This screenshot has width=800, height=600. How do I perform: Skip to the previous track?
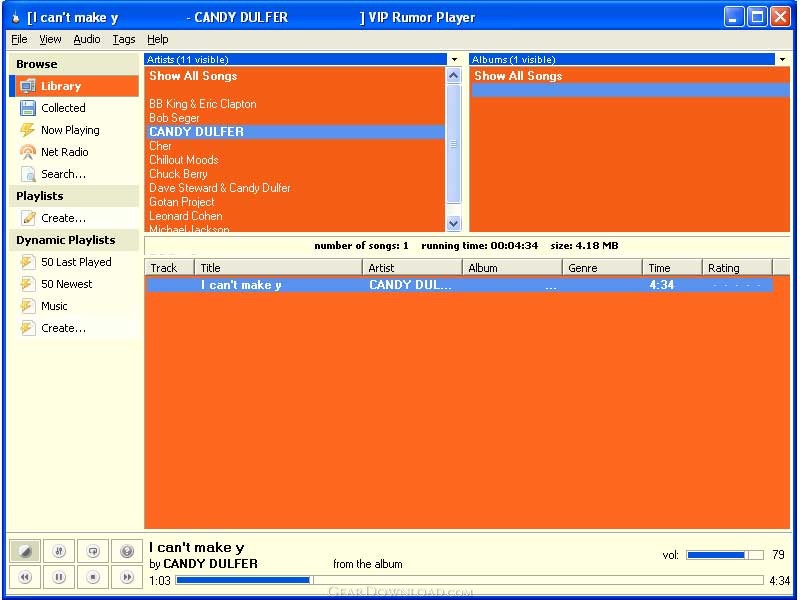[x=25, y=577]
